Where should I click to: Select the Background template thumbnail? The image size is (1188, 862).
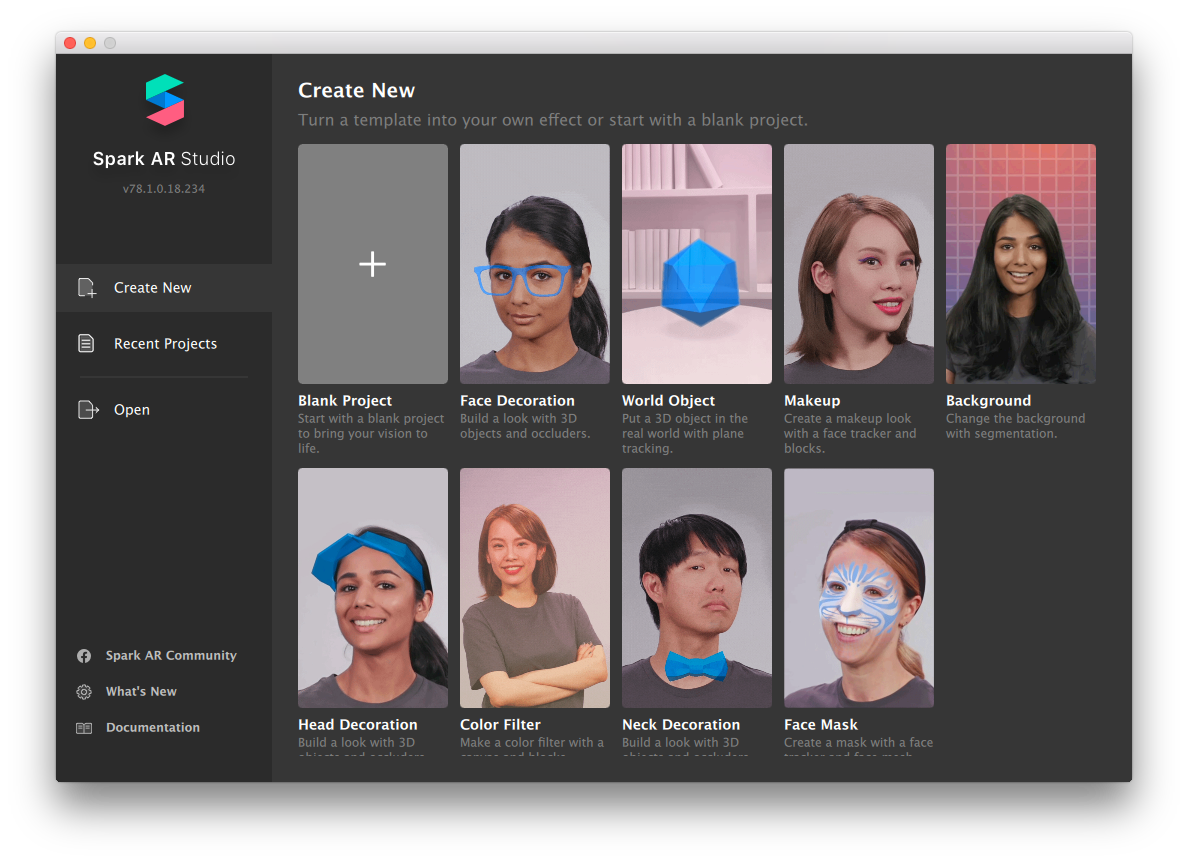[1021, 264]
